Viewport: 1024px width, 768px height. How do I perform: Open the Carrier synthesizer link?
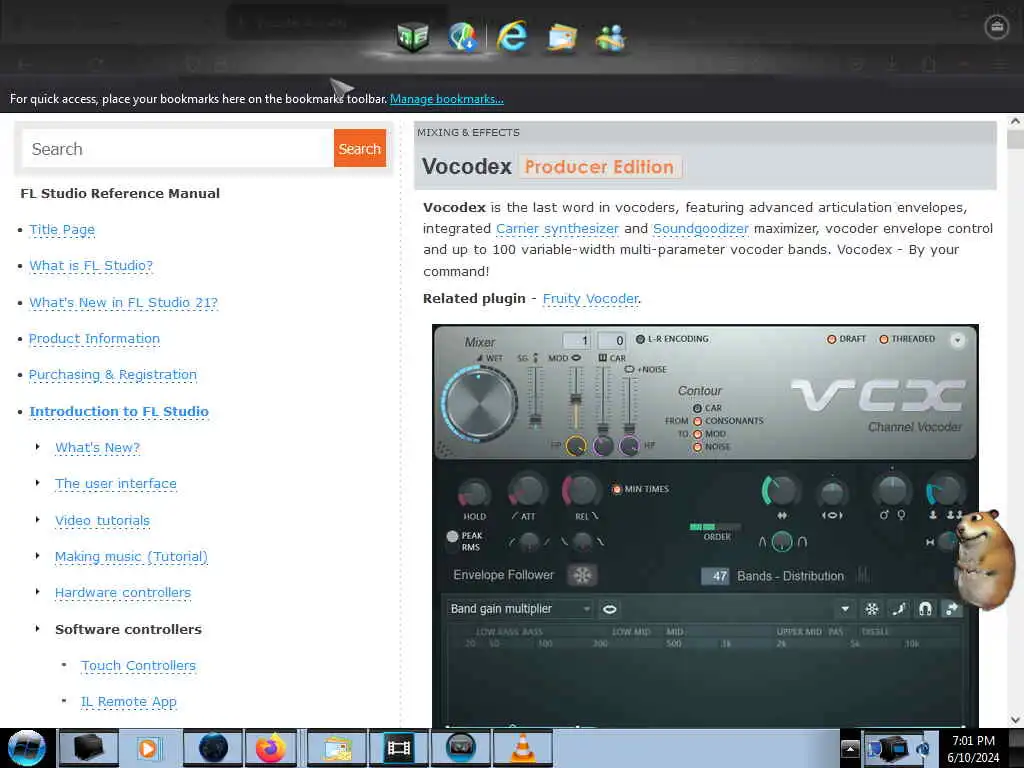pyautogui.click(x=557, y=229)
